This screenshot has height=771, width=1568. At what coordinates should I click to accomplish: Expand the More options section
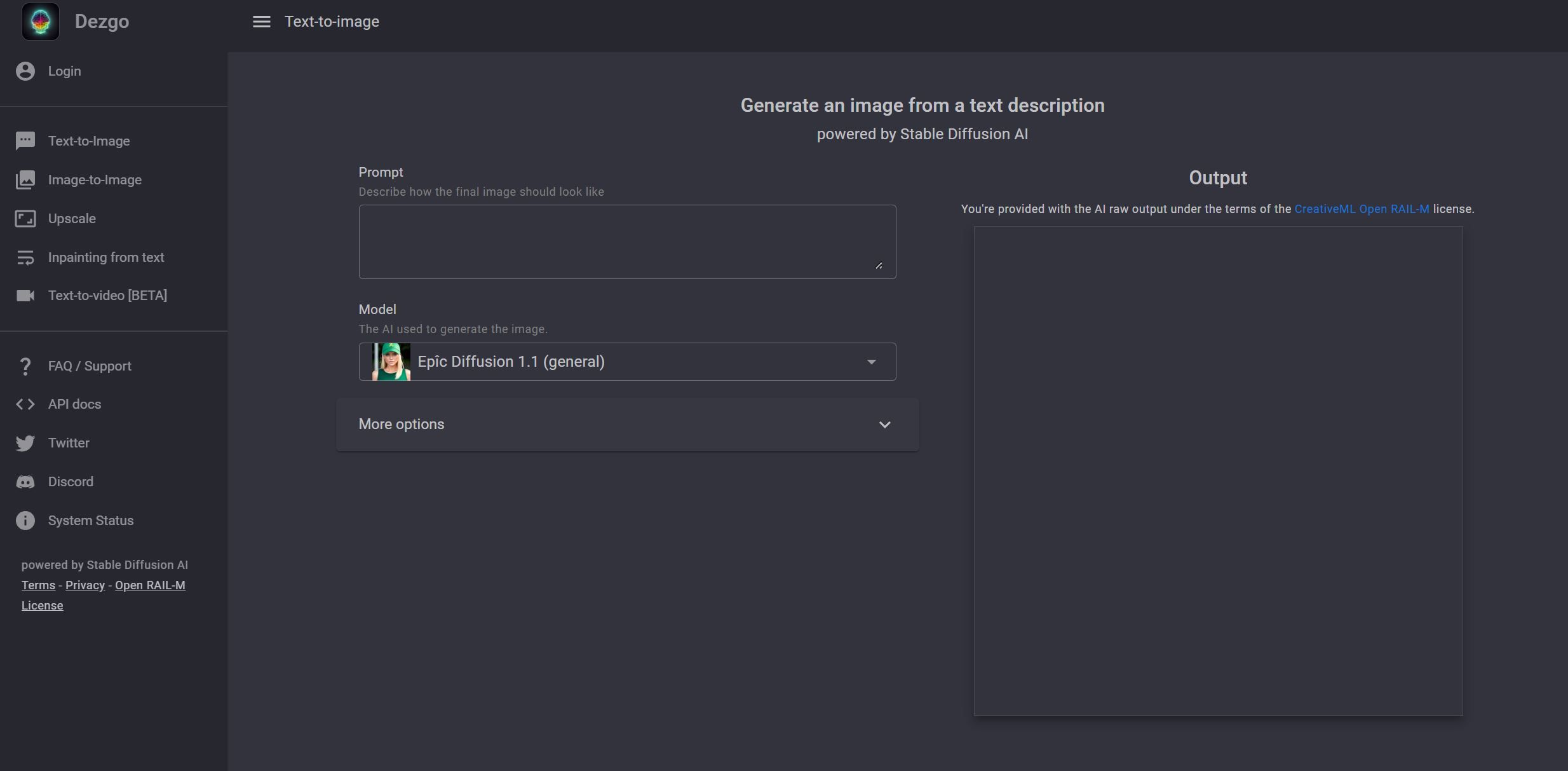pyautogui.click(x=627, y=424)
